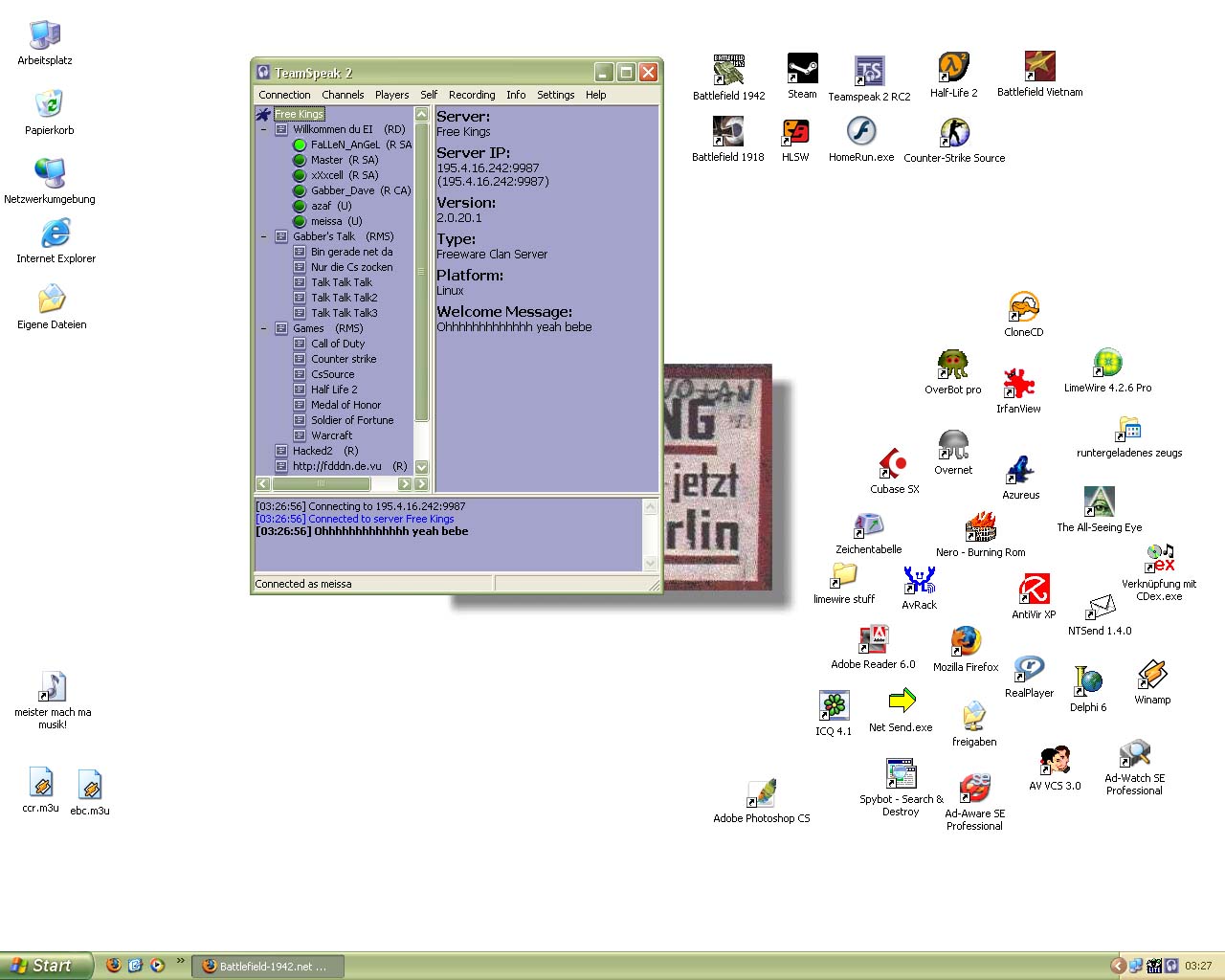Click the Connected as meissa status text
Screen dimensions: 1225x980
click(303, 584)
